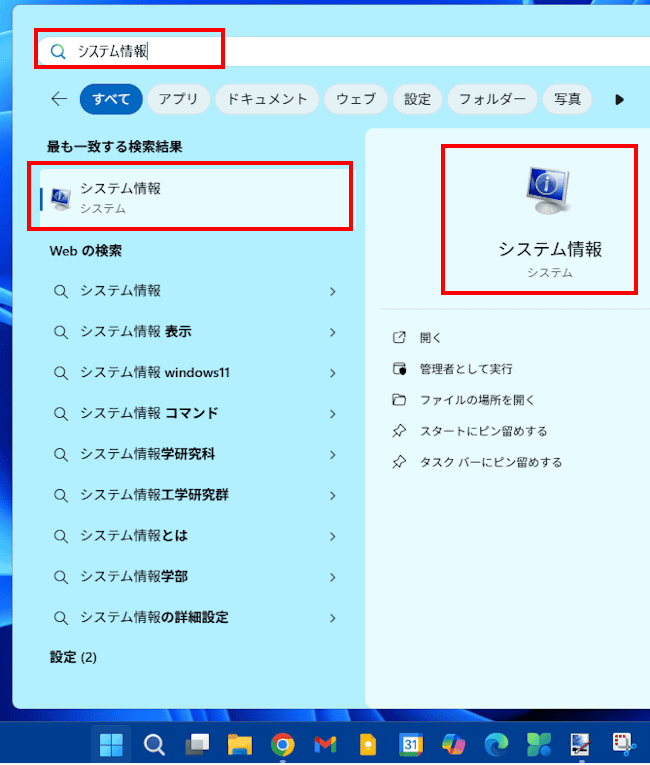Viewport: 650px width, 765px height.
Task: Click the large システム情報 icon in preview pane
Action: [x=548, y=190]
